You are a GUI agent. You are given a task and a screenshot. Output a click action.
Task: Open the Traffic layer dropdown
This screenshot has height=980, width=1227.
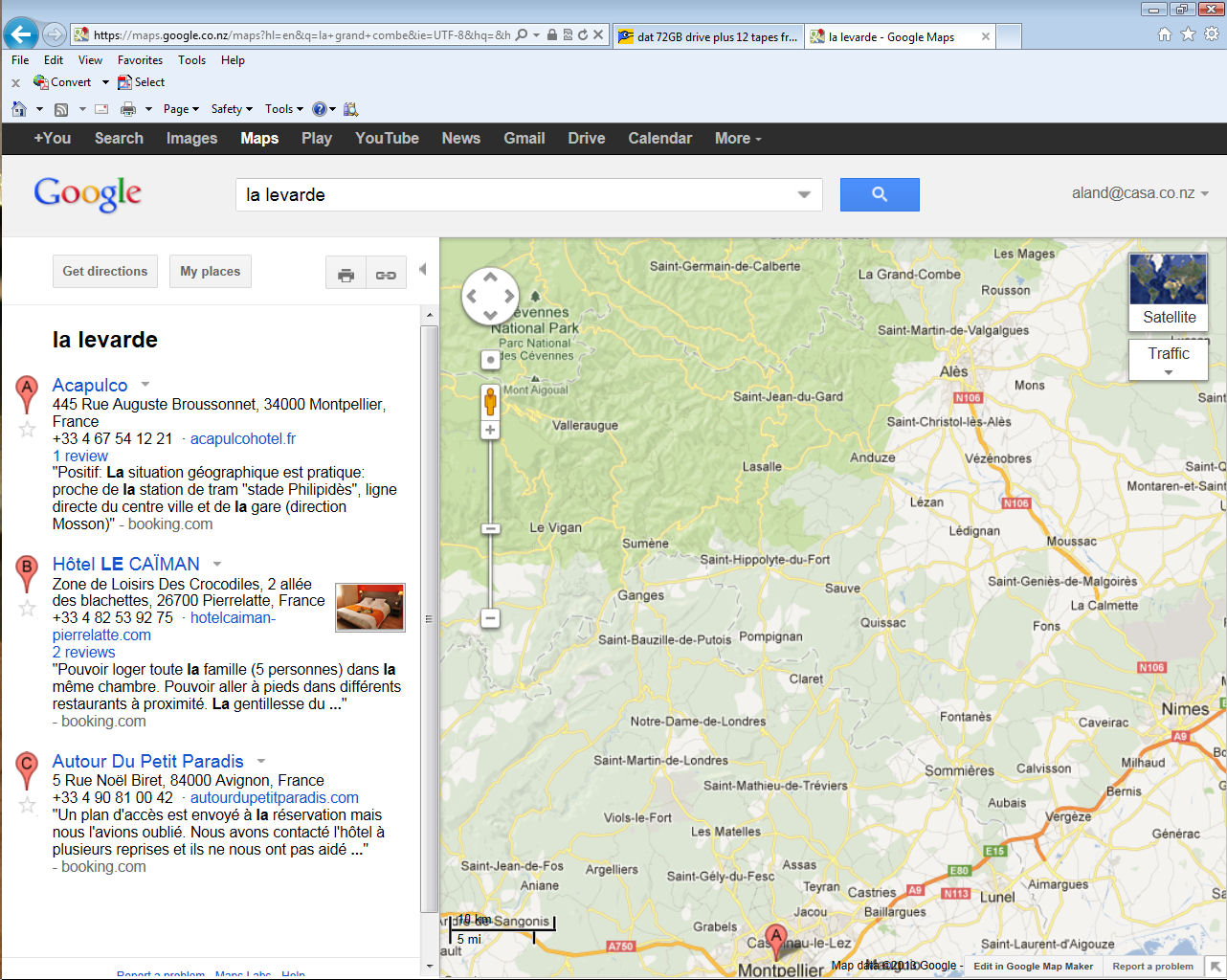point(1169,360)
